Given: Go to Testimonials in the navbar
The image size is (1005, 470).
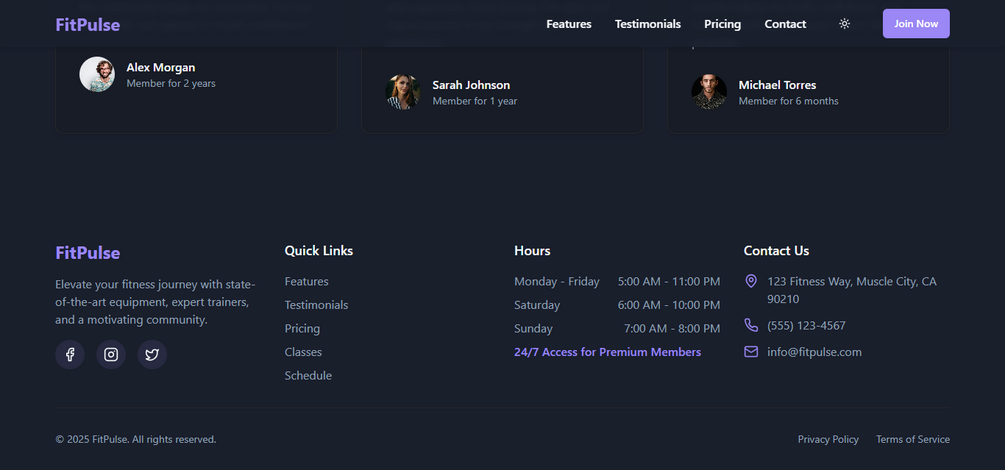Looking at the screenshot, I should pos(647,24).
